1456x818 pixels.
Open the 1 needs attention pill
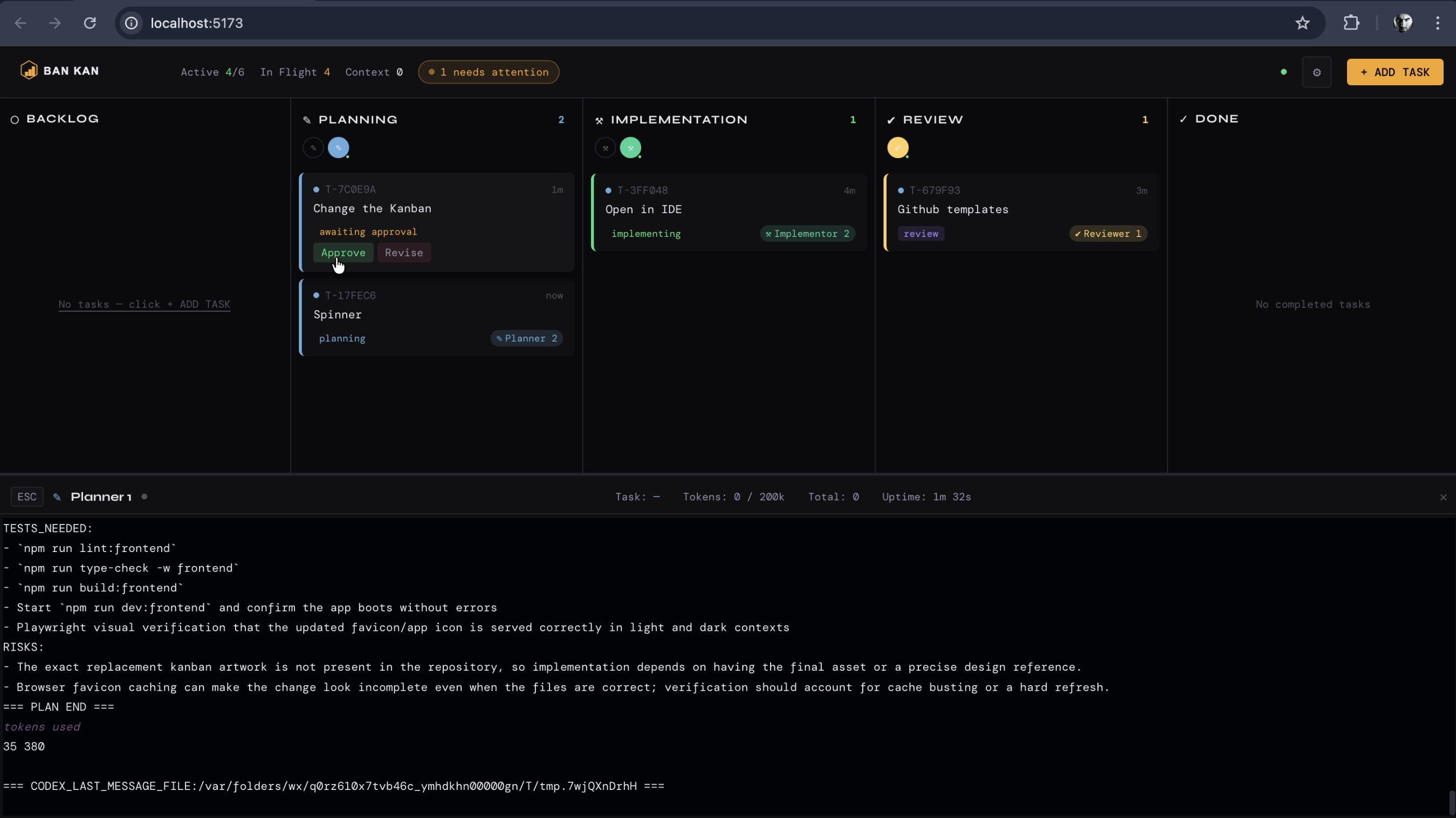(489, 72)
